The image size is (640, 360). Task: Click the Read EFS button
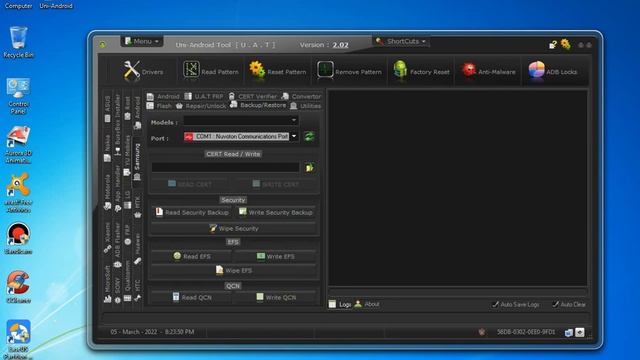(191, 256)
